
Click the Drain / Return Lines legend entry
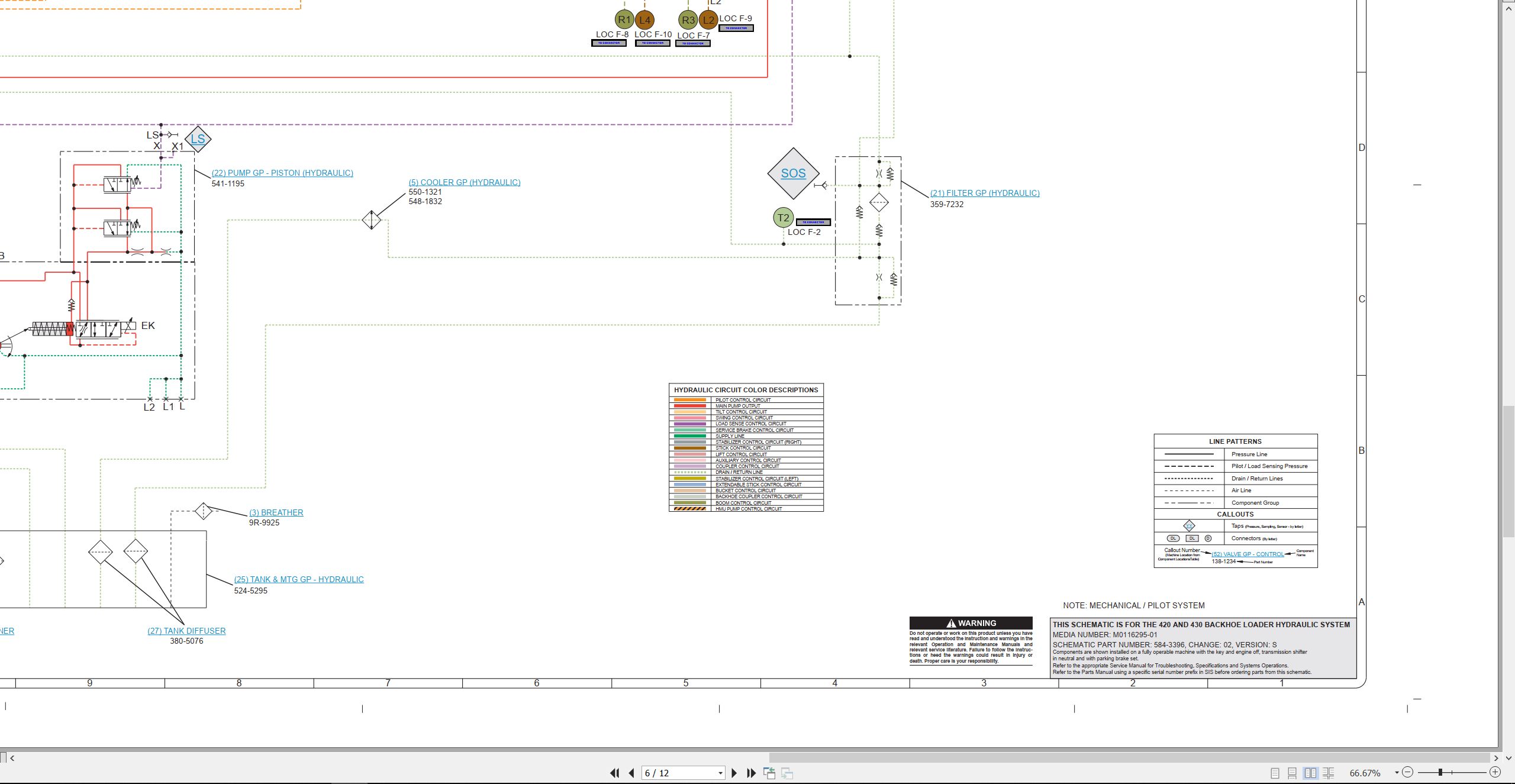1257,478
